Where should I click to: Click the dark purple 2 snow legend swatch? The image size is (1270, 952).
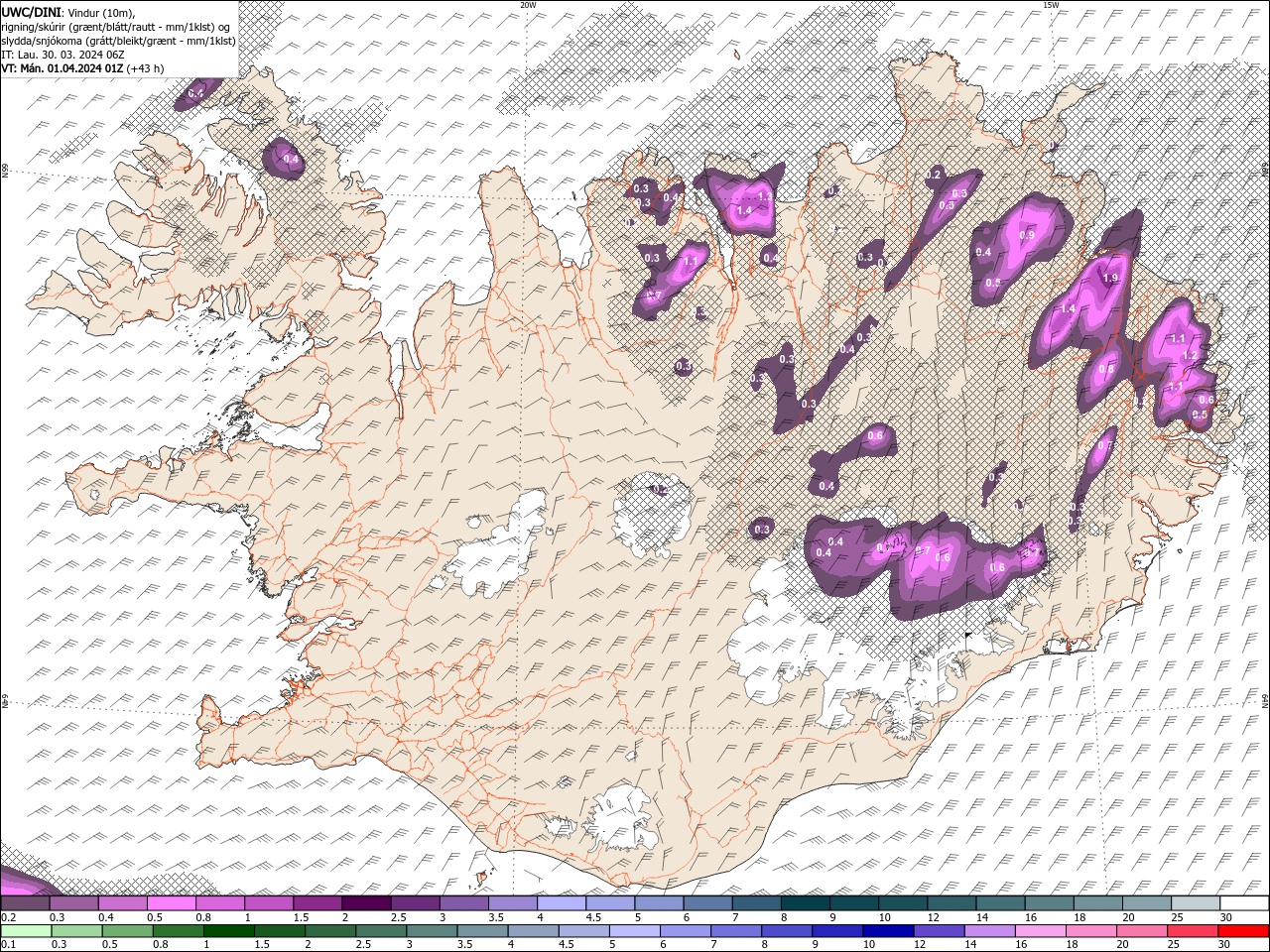coord(365,903)
